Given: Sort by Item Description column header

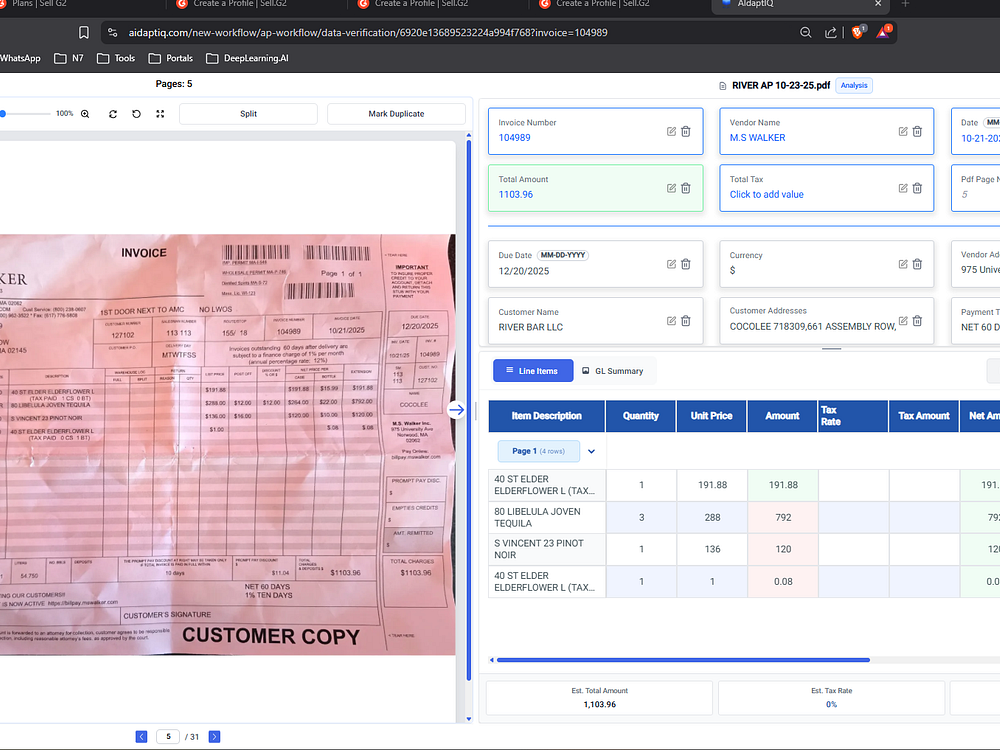Looking at the screenshot, I should pos(547,416).
